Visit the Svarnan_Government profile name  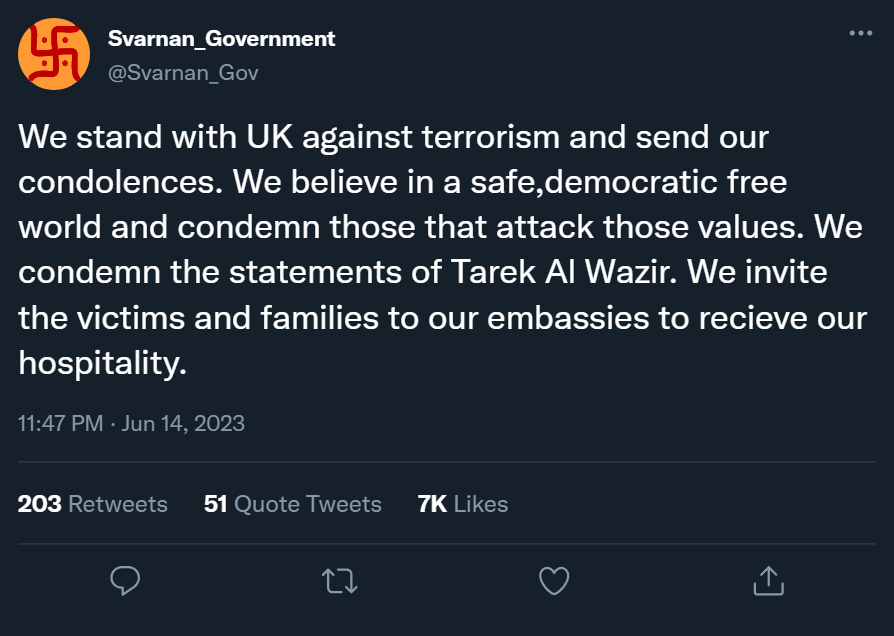pyautogui.click(x=221, y=39)
